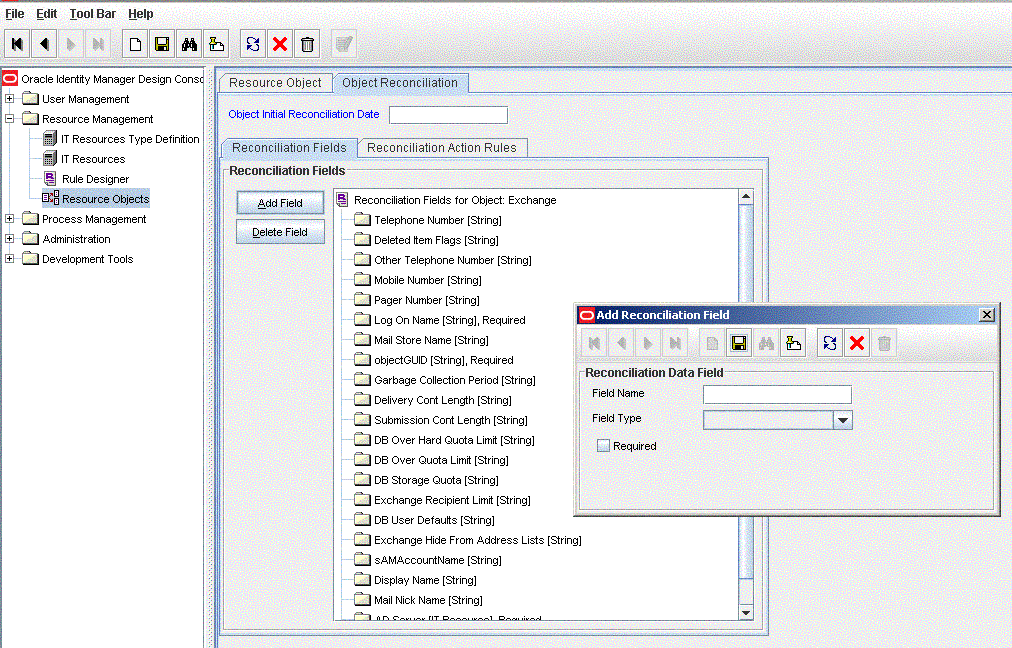
Task: Create new form in main toolbar
Action: [135, 44]
